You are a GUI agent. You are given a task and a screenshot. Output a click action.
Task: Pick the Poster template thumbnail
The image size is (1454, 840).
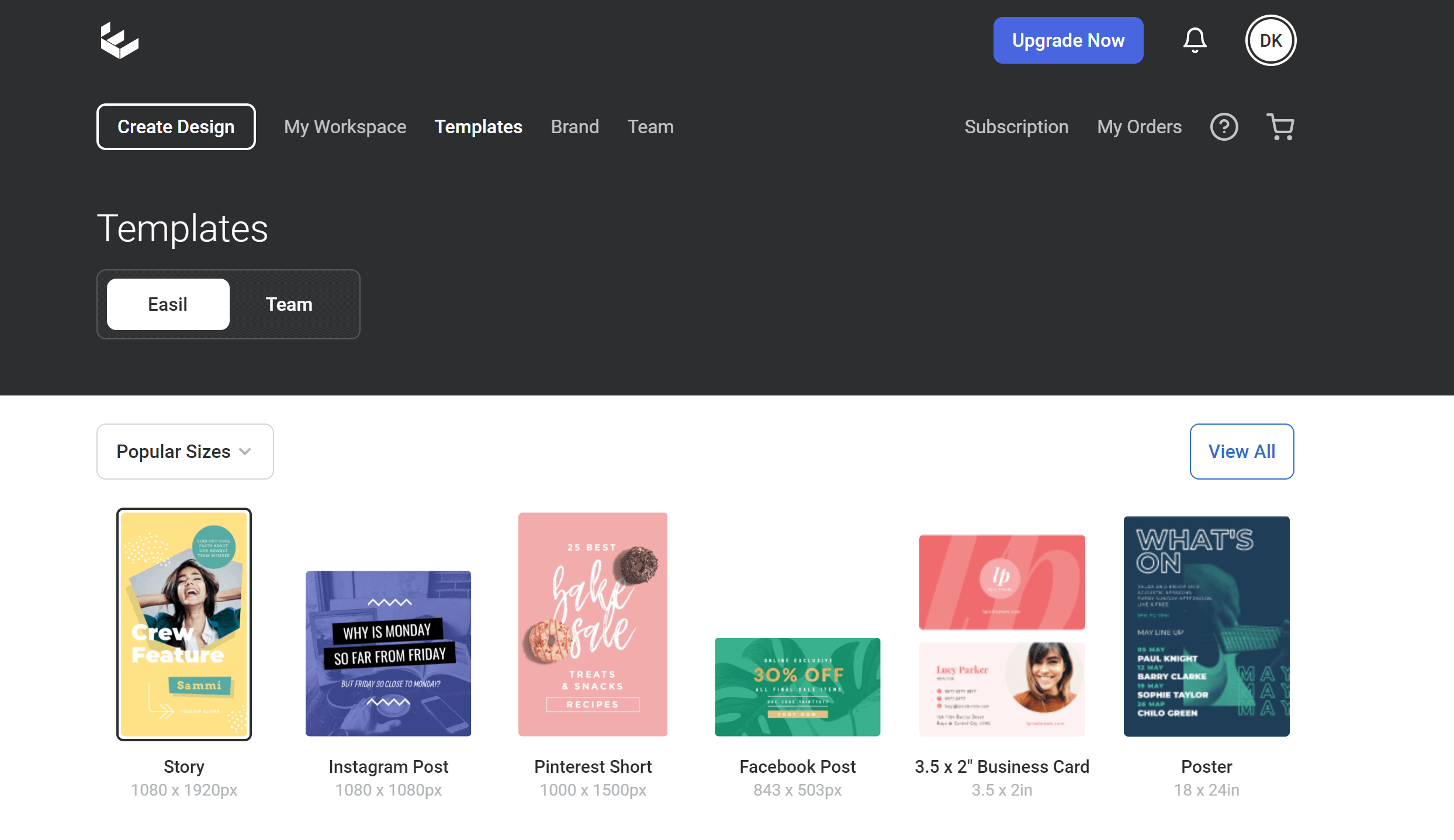pos(1206,626)
